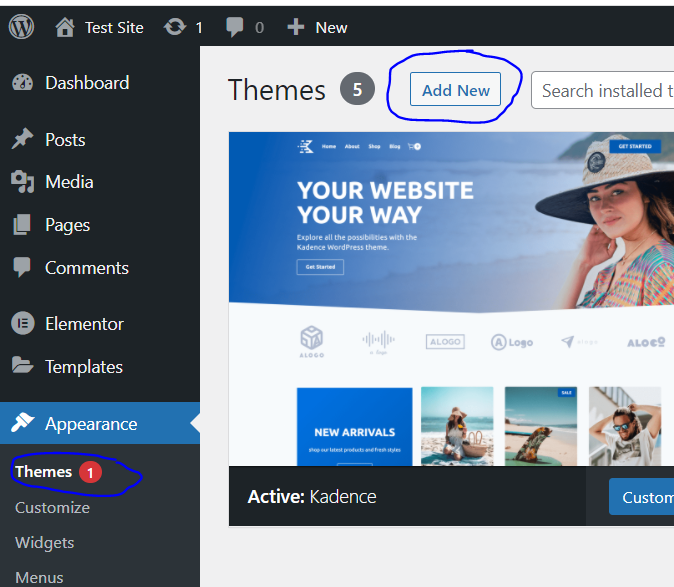Click the Customize button for Kadence
Viewport: 674px width, 587px height.
coord(641,497)
